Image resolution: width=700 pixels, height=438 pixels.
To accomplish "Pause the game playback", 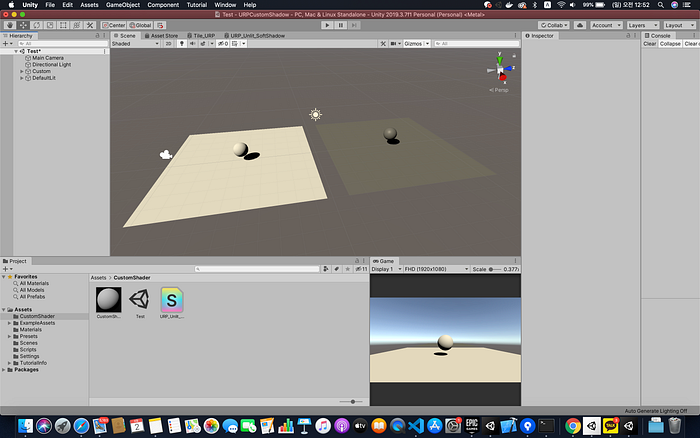I will click(x=341, y=25).
